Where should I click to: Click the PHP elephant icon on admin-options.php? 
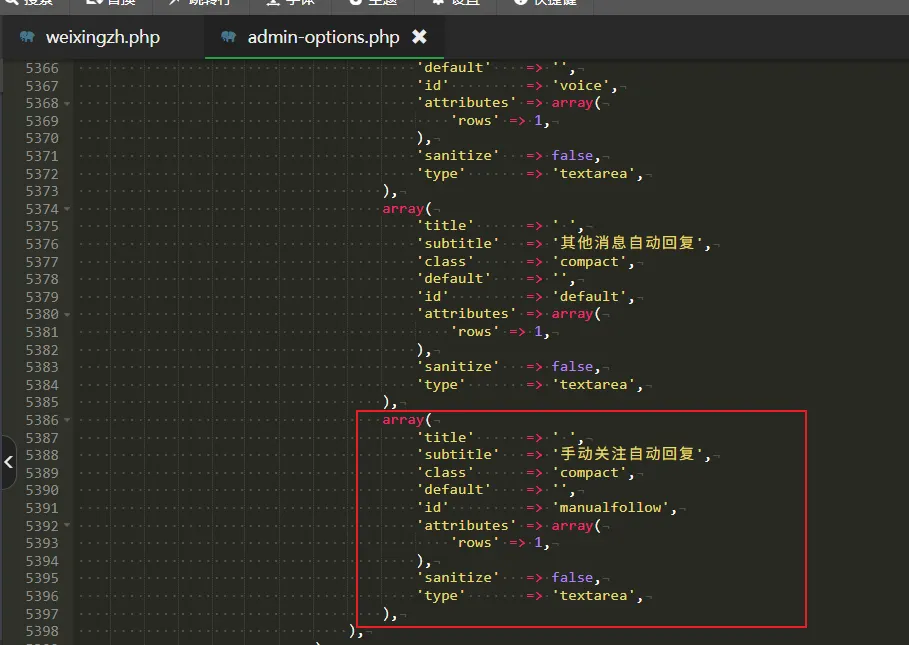[x=228, y=37]
